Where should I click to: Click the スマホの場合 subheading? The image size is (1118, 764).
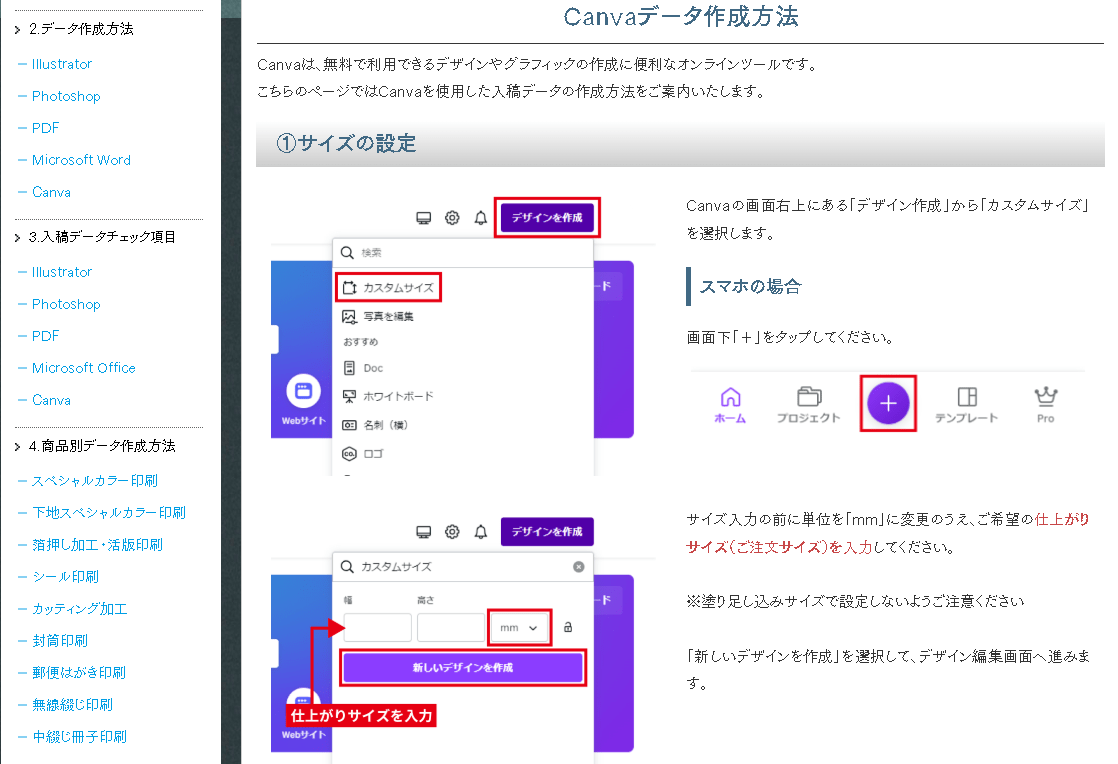point(751,286)
